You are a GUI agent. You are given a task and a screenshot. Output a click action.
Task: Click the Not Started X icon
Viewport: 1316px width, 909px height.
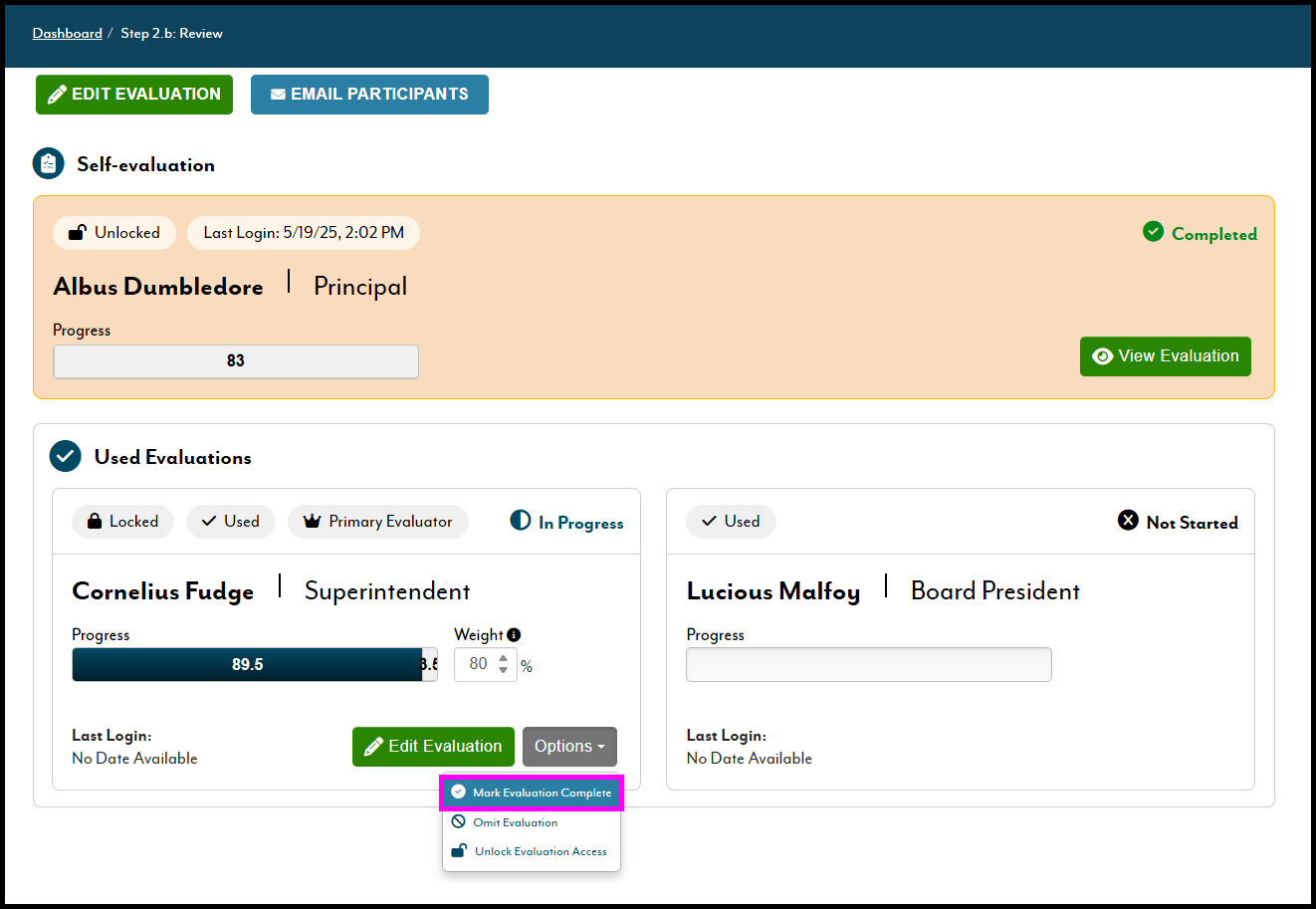click(1128, 521)
